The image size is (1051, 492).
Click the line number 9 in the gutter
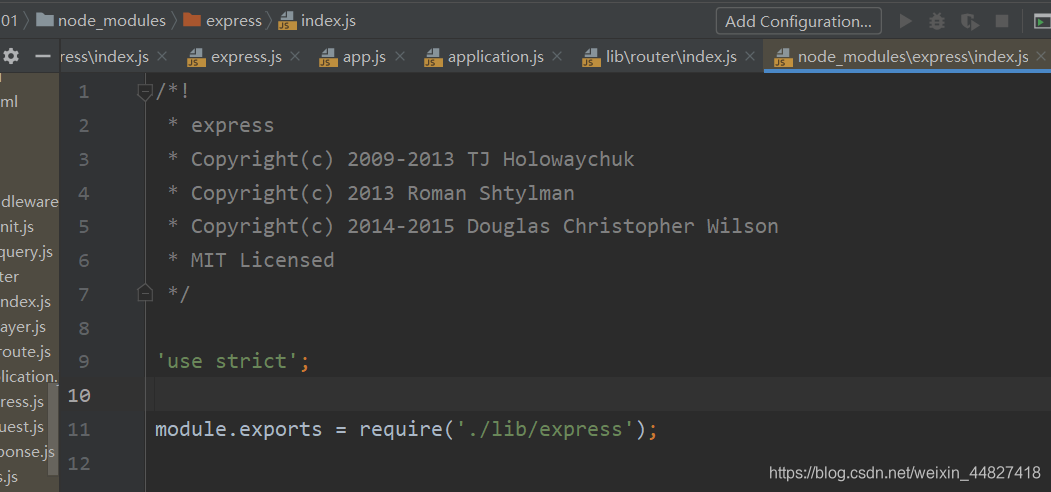pos(83,362)
